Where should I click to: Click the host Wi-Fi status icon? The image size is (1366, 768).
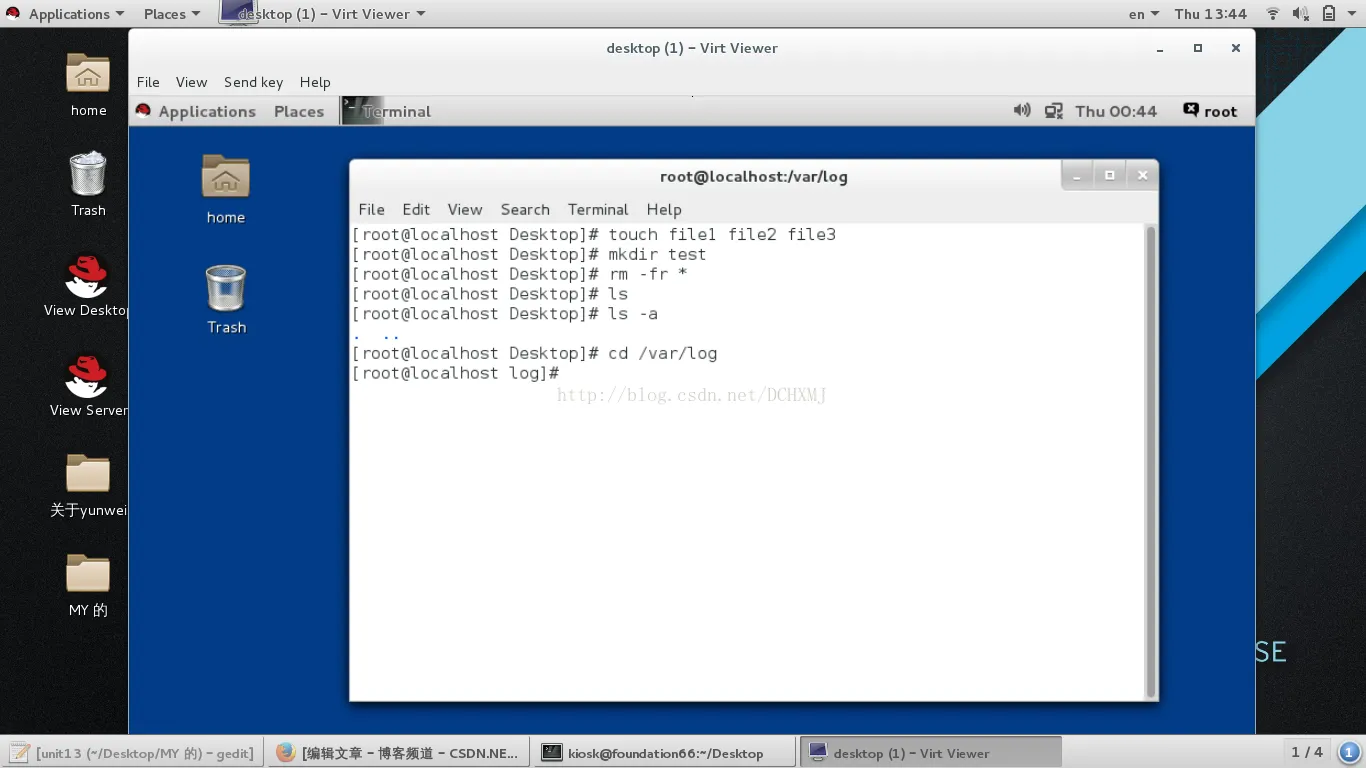pyautogui.click(x=1273, y=14)
